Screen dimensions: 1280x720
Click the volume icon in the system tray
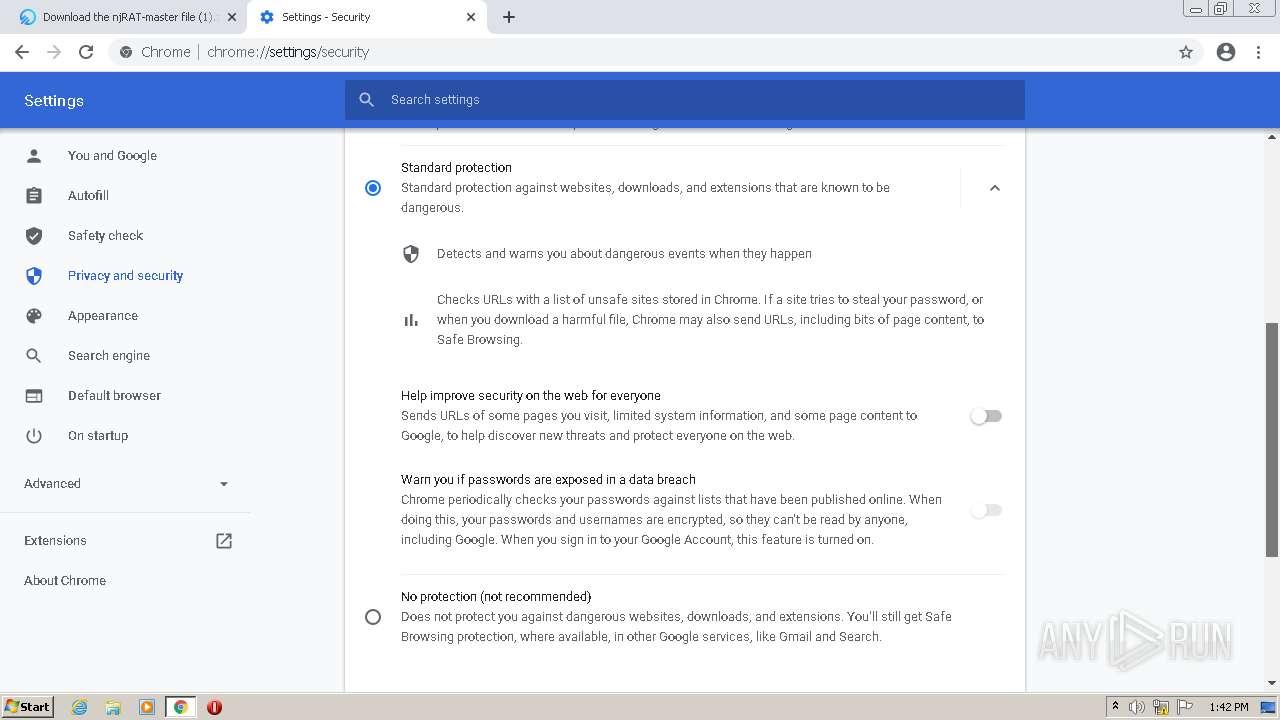point(1137,707)
